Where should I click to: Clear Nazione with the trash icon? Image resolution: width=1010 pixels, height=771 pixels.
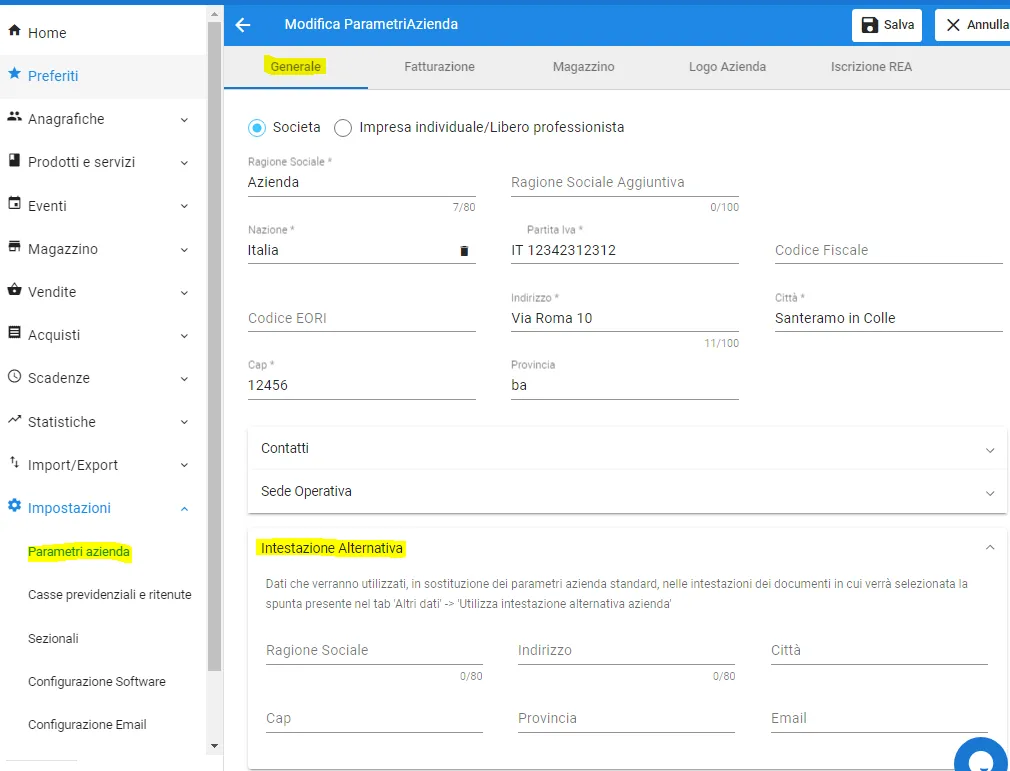tap(464, 251)
